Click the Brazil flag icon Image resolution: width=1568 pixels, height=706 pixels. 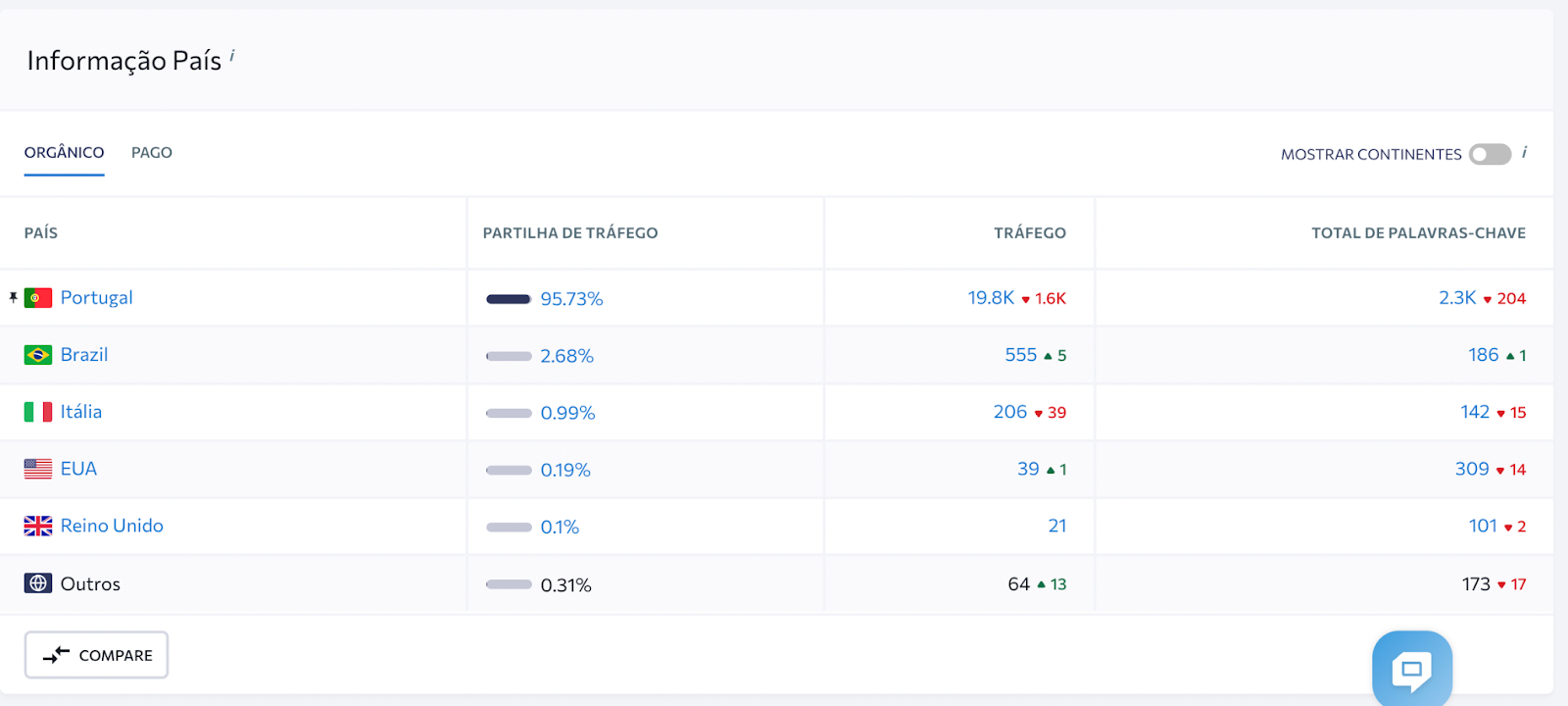pos(38,355)
